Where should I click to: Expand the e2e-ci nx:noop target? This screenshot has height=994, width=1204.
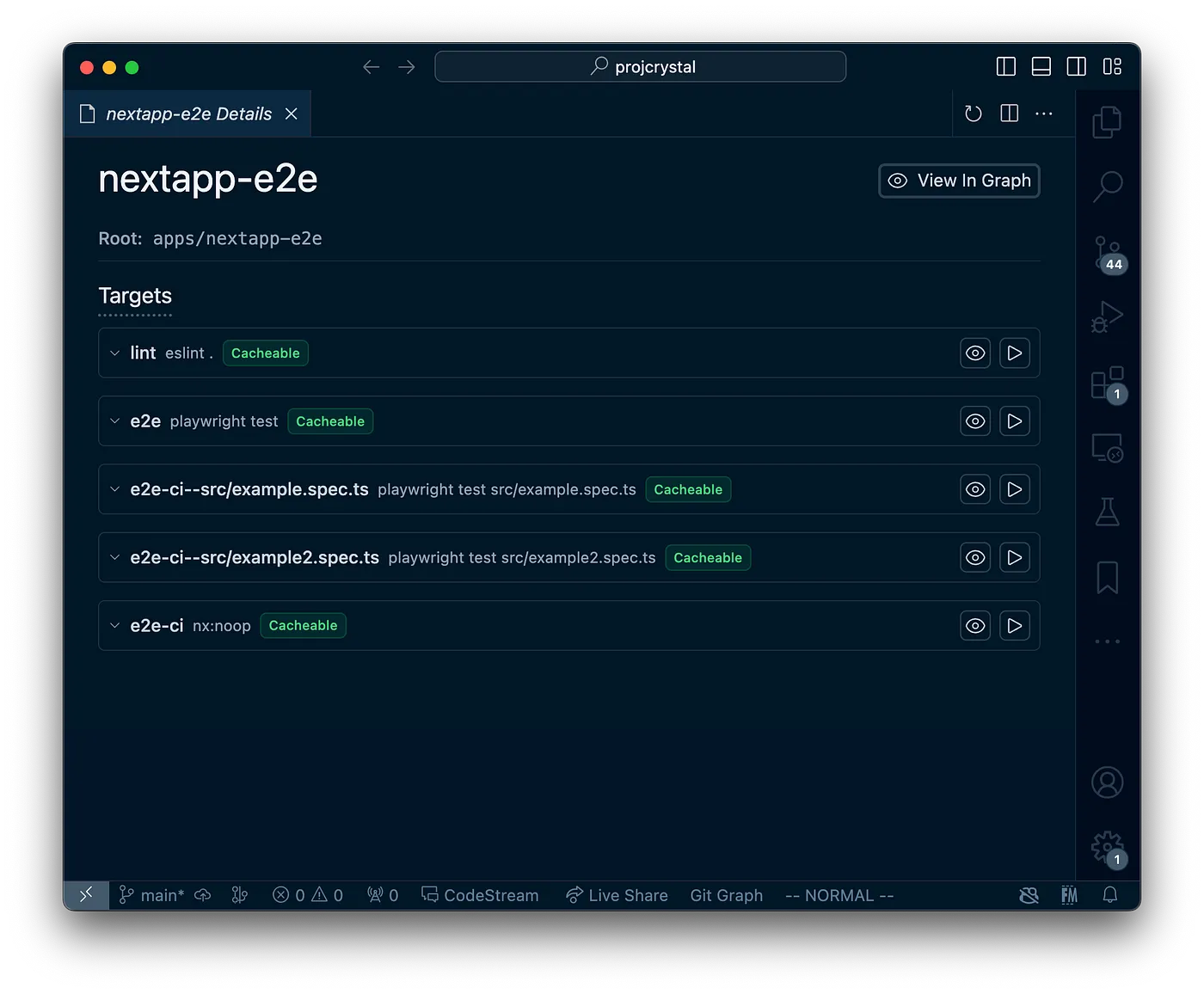115,626
